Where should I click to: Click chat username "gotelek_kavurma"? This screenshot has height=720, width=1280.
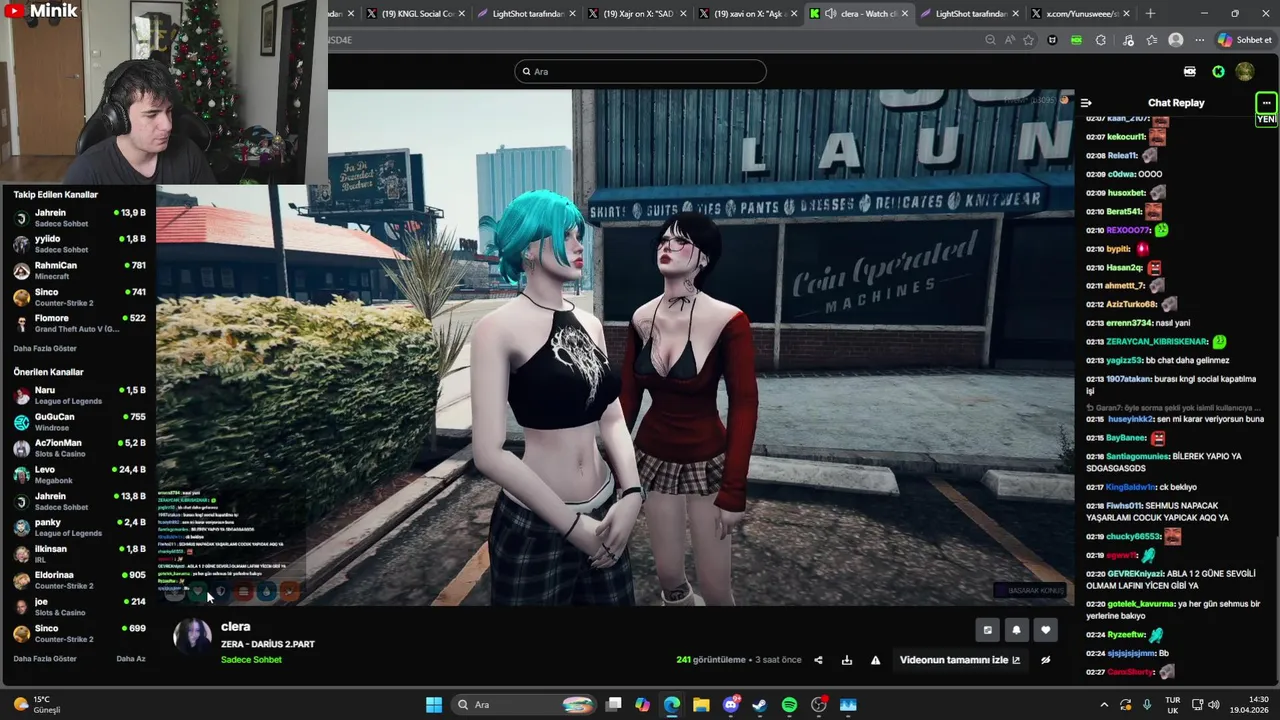(1140, 604)
